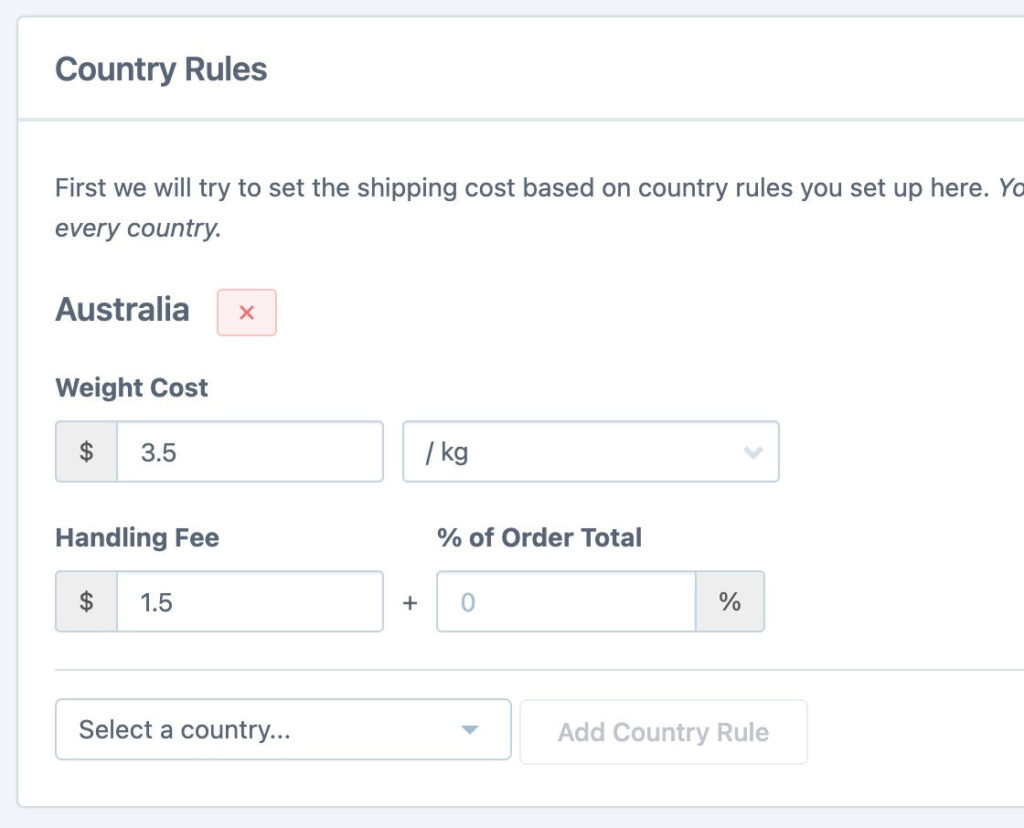This screenshot has height=828, width=1024.
Task: Open the Select a country dropdown
Action: coord(283,730)
